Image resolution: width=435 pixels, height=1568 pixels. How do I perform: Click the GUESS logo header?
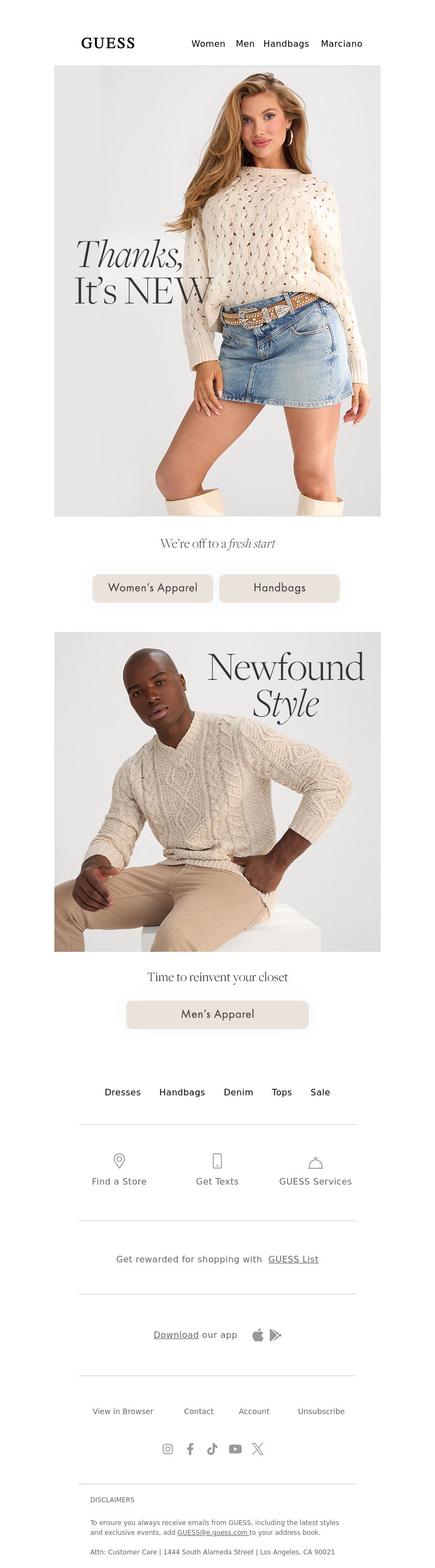(108, 43)
